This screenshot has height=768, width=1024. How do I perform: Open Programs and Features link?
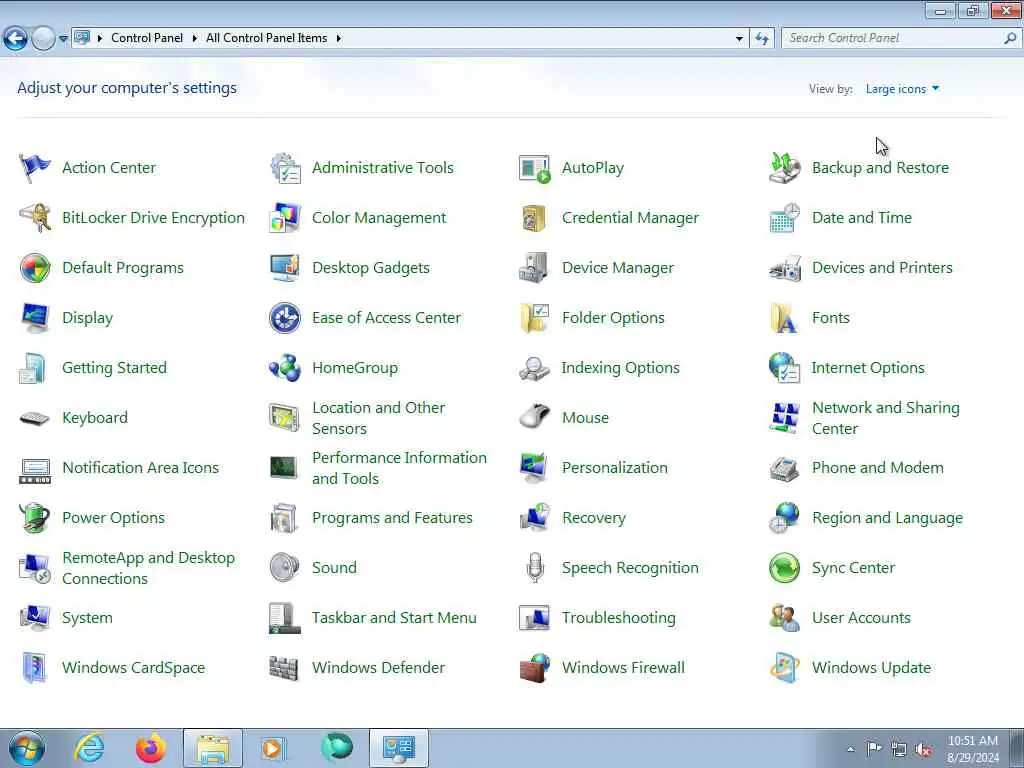[392, 518]
